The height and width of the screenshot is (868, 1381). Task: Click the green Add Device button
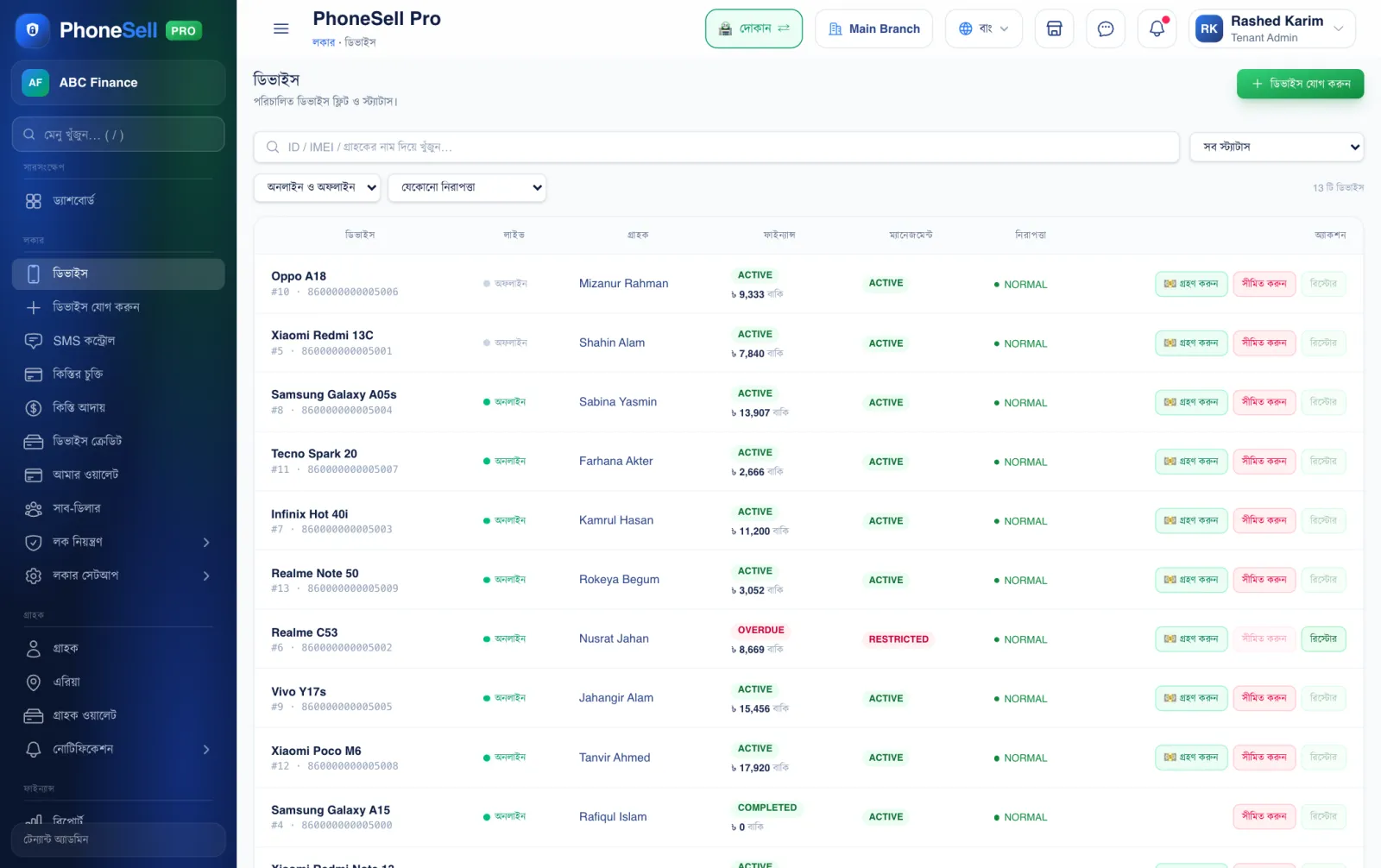click(x=1300, y=84)
